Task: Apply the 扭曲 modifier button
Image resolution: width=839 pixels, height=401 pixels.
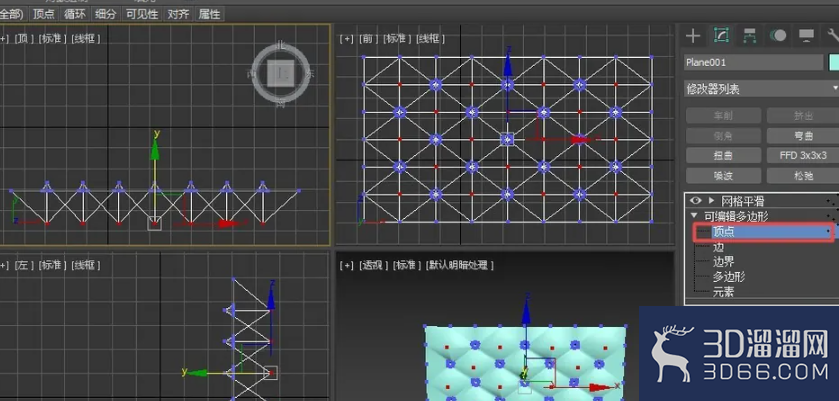Action: [723, 156]
